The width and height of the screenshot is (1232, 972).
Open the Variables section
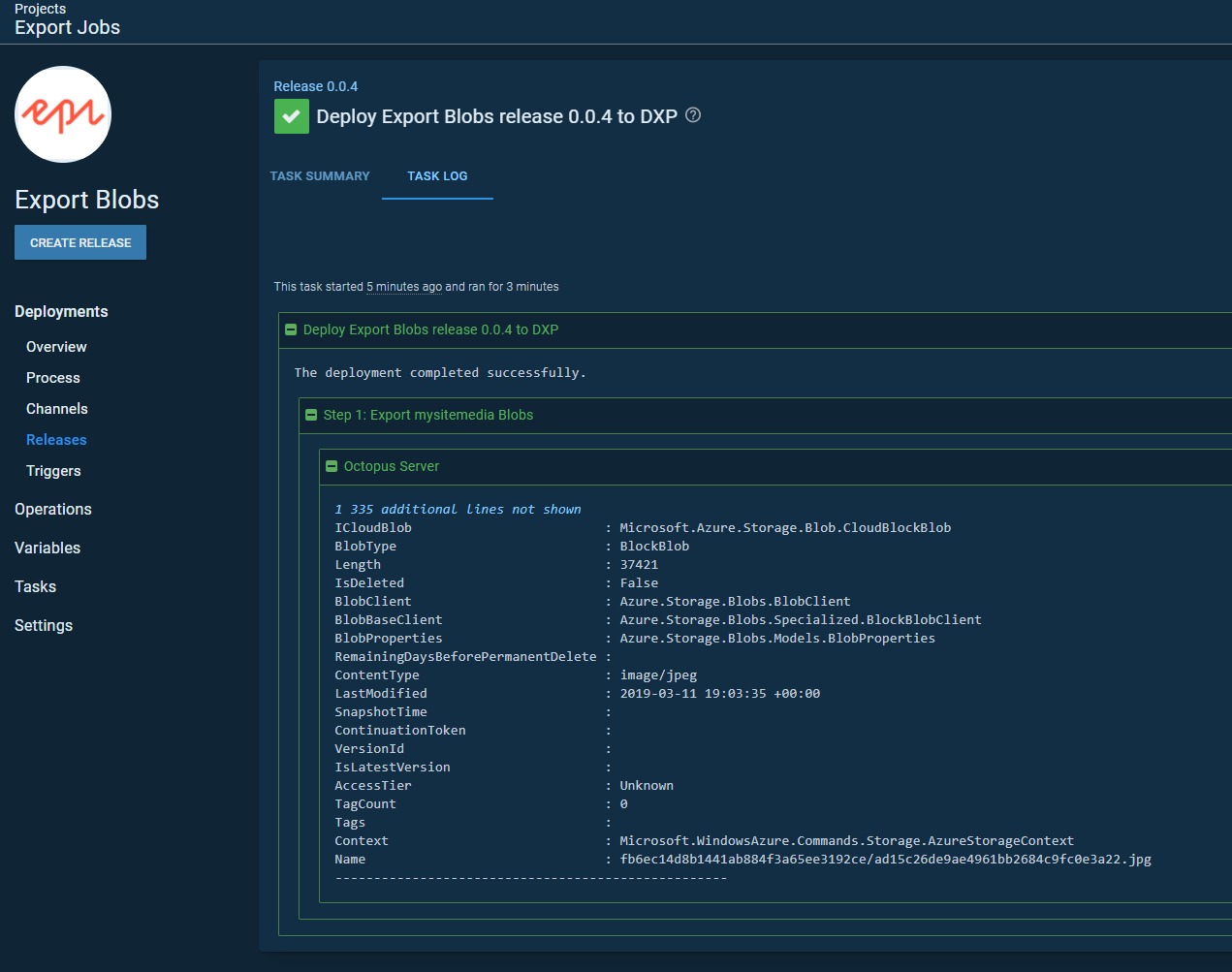coord(47,549)
